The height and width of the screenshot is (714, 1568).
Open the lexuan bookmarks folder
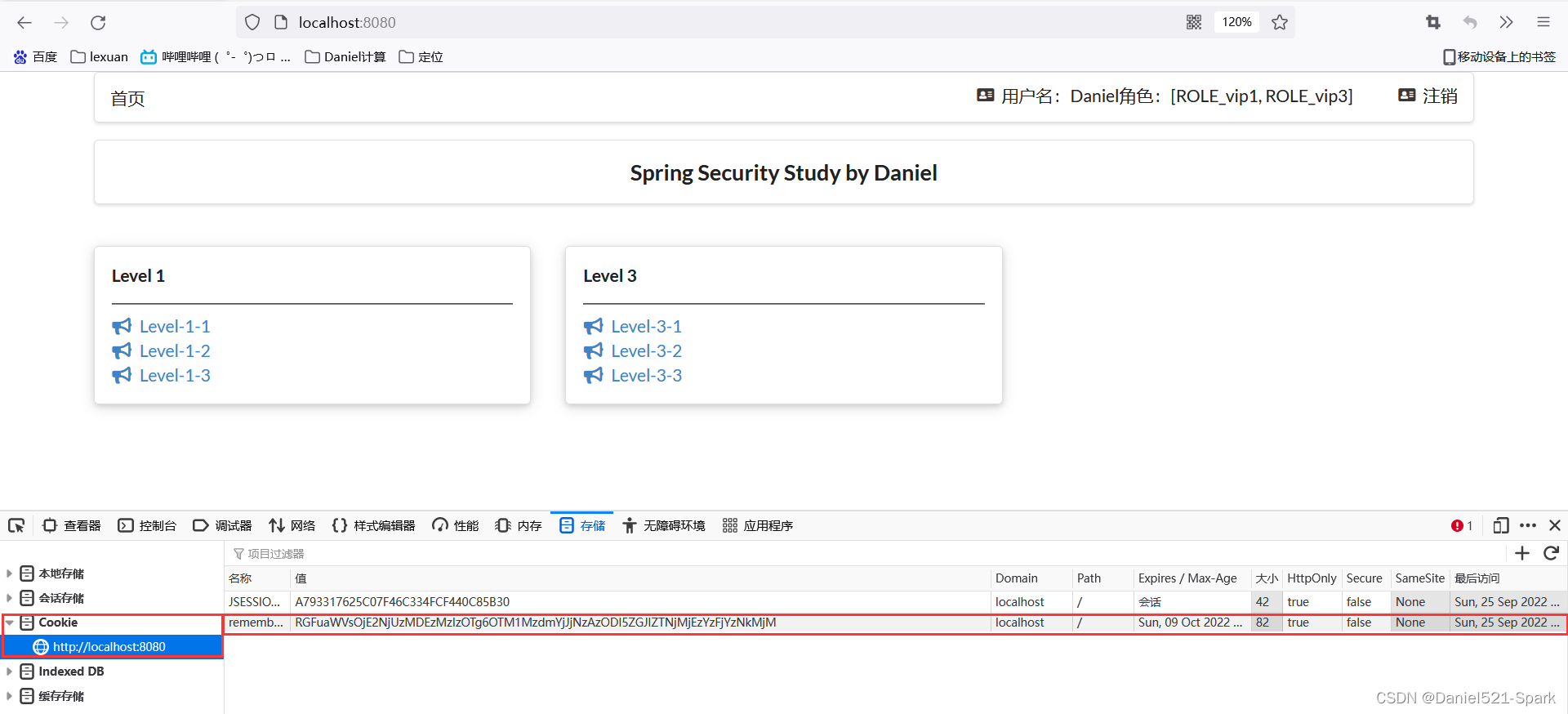pos(100,56)
